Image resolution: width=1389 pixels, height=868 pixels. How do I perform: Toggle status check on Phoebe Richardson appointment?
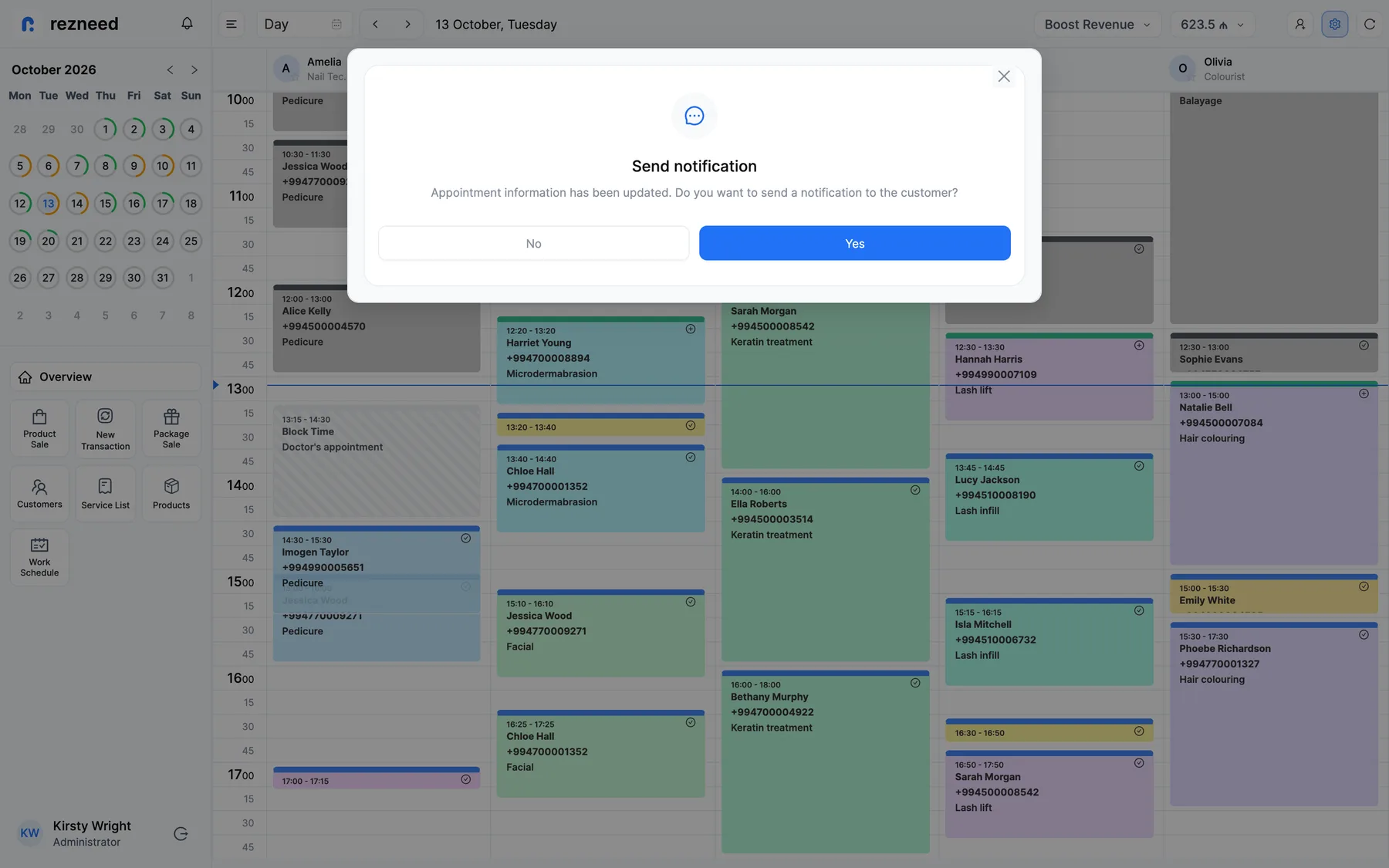point(1364,635)
